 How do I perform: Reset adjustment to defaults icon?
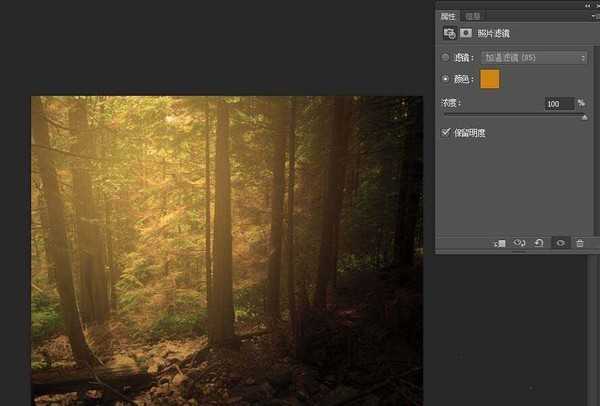(540, 243)
